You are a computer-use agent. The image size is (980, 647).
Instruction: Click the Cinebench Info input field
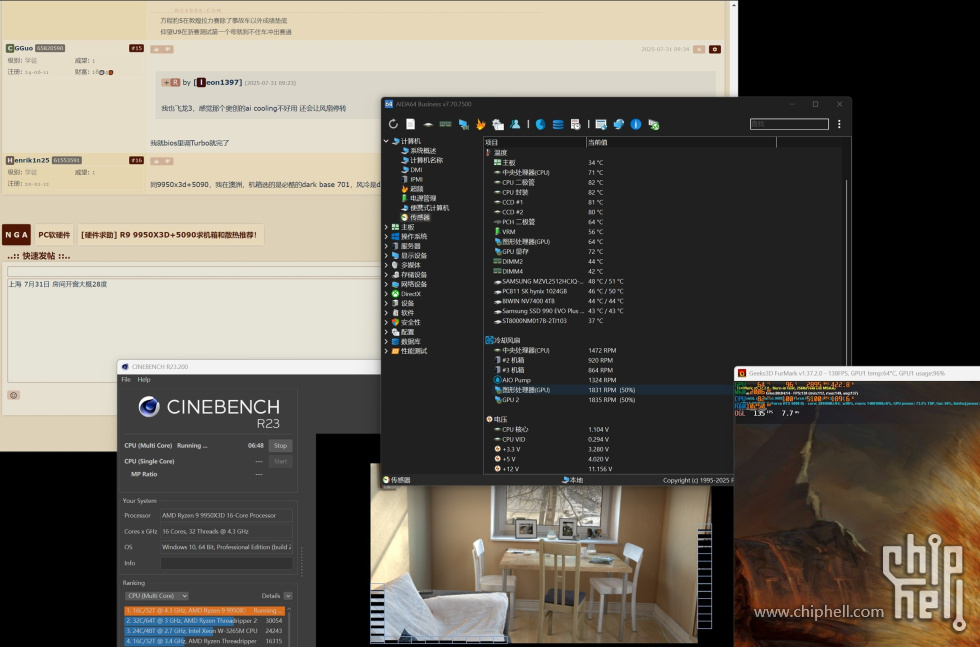click(x=226, y=563)
